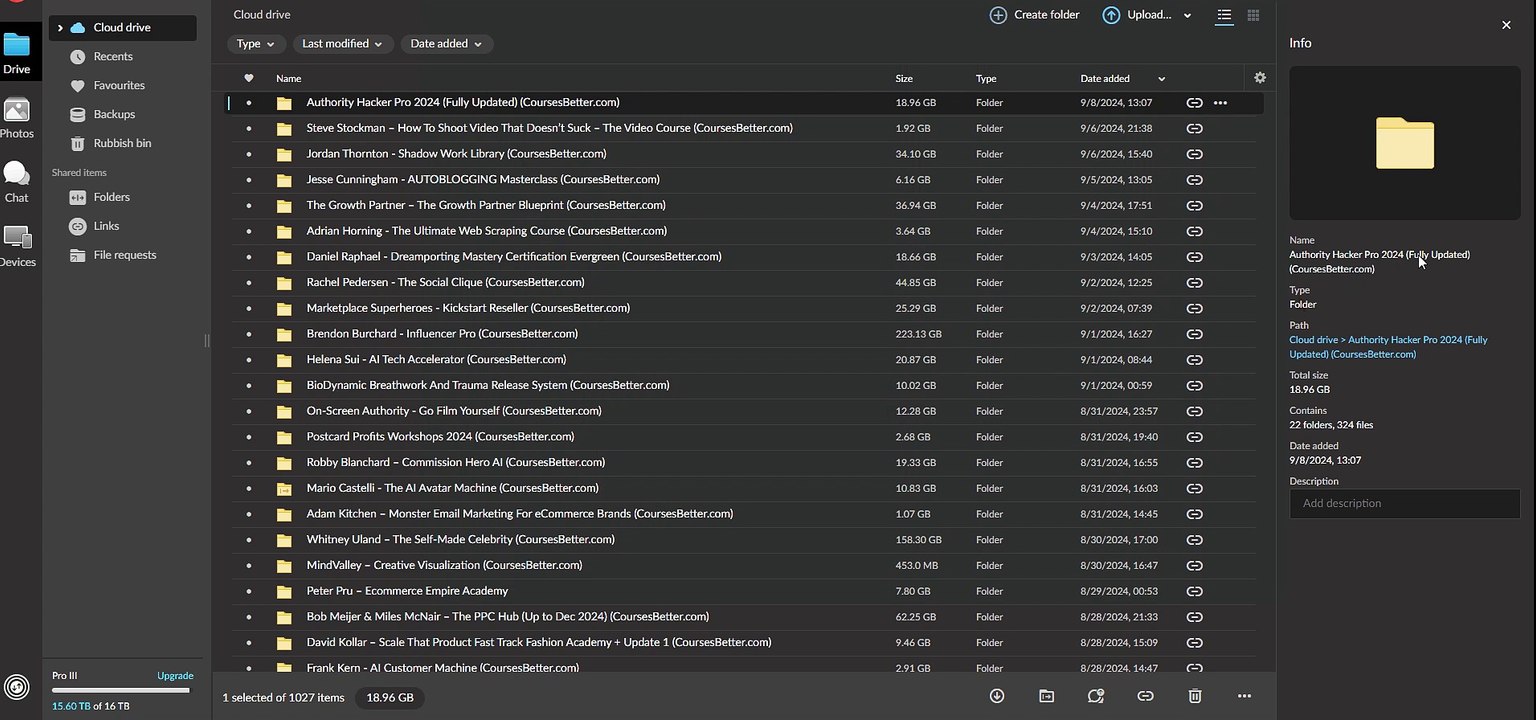Toggle favourite dot for Robby Blanchard row
Viewport: 1536px width, 720px height.
tap(249, 463)
